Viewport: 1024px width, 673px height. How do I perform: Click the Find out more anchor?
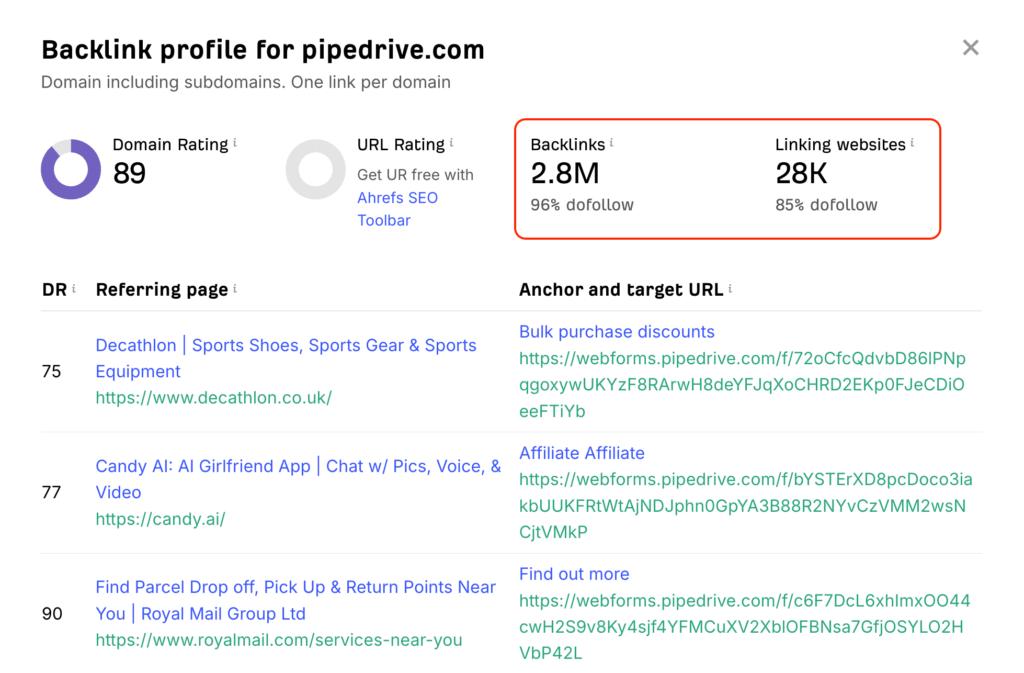[574, 574]
